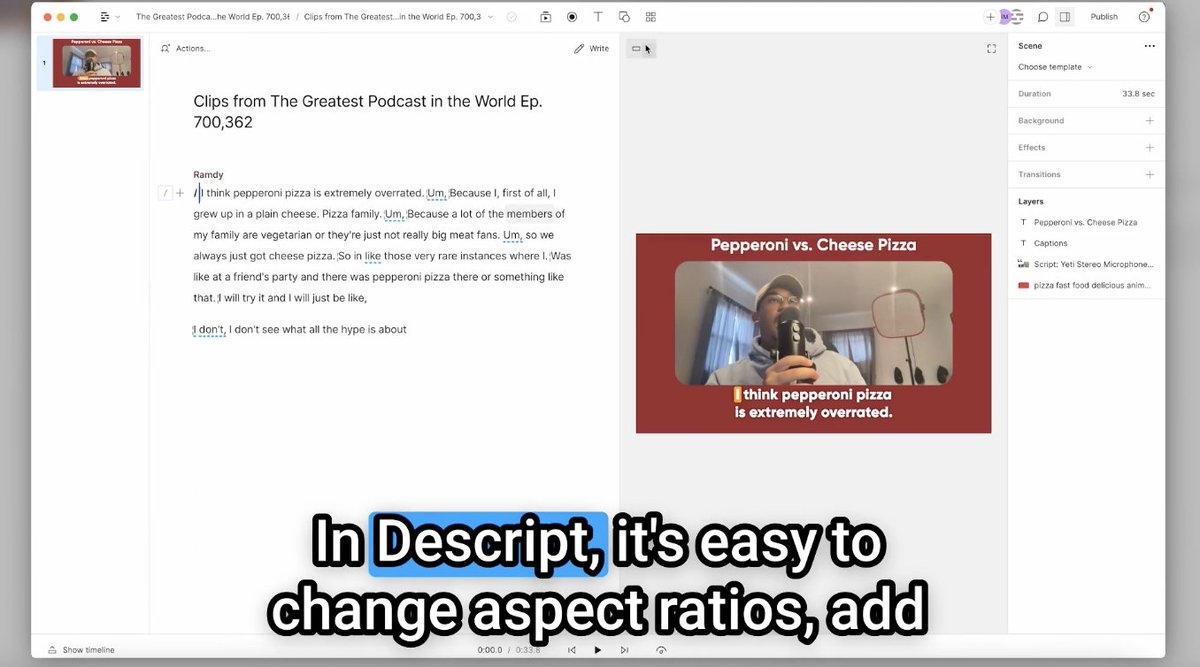Skip to the previous scene

(x=572, y=650)
